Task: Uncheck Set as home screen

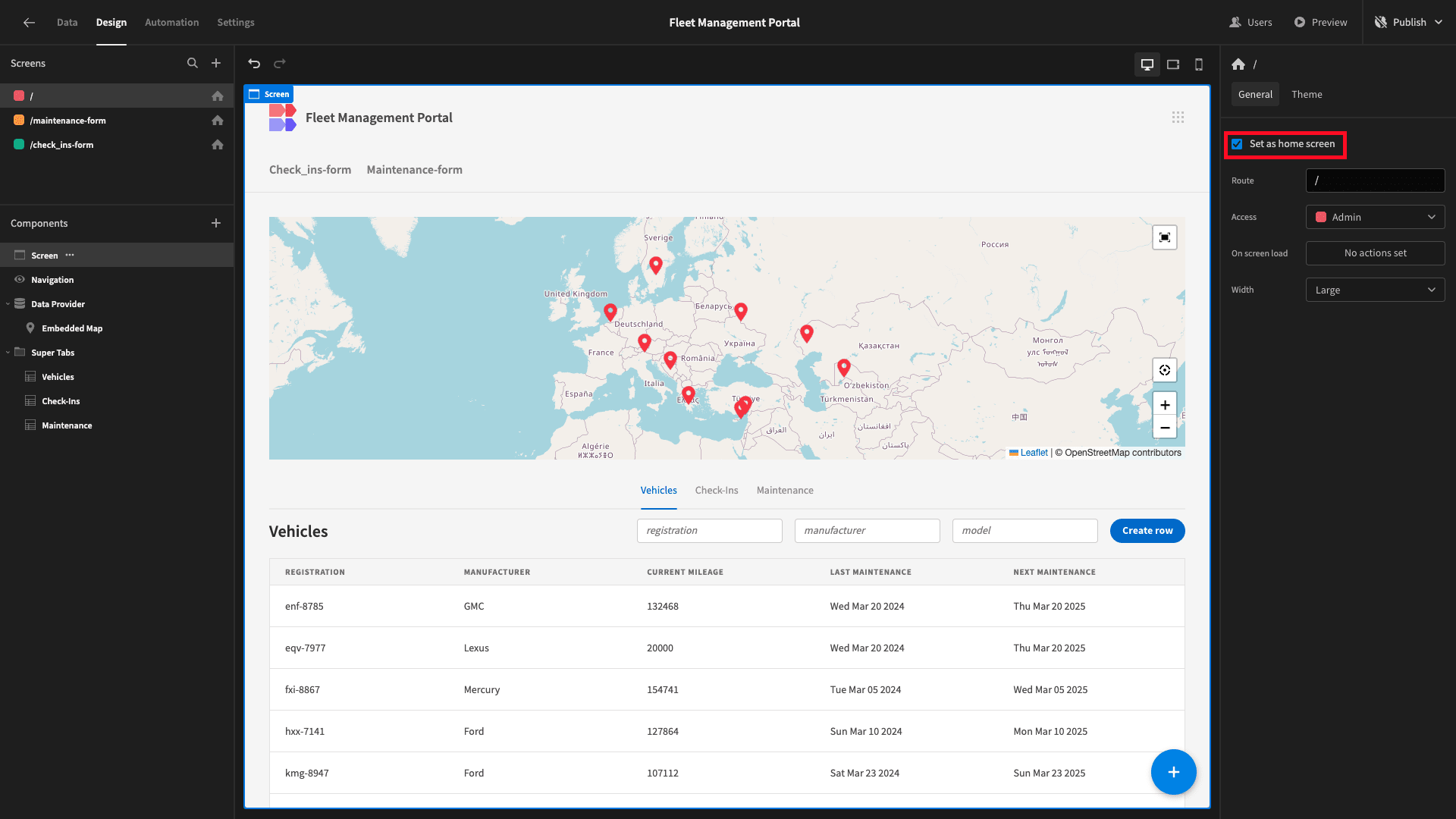Action: click(x=1237, y=144)
